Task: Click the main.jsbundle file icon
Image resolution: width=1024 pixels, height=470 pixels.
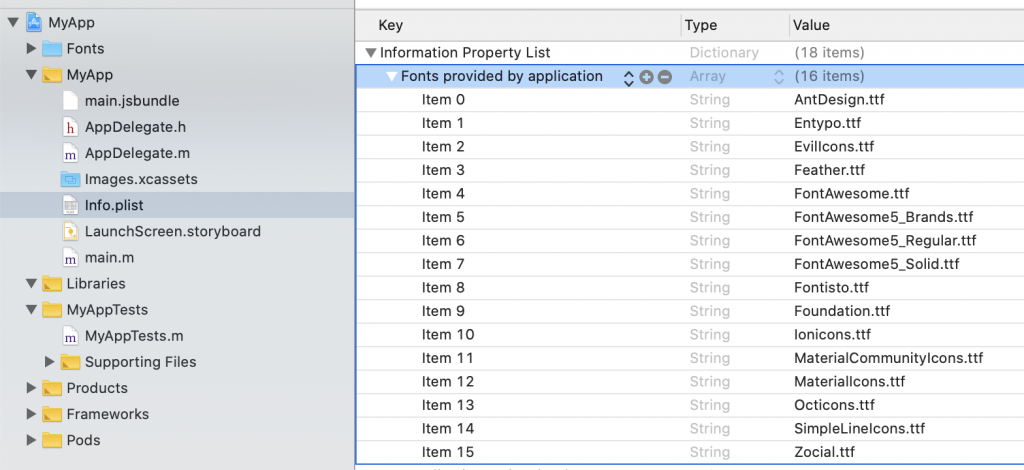Action: 70,101
